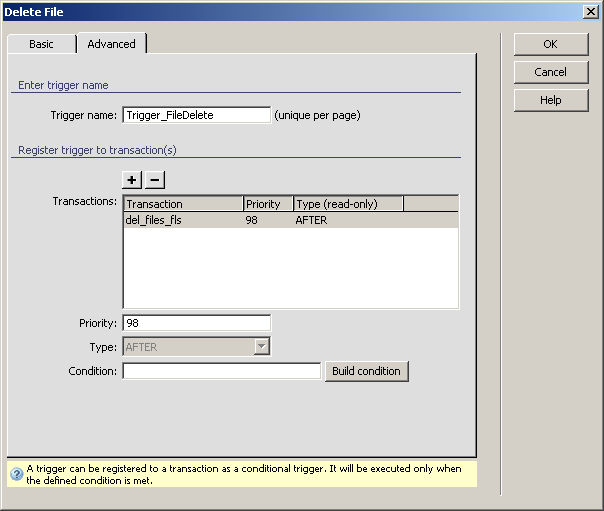
Task: Place cursor in the Condition field
Action: (x=221, y=371)
